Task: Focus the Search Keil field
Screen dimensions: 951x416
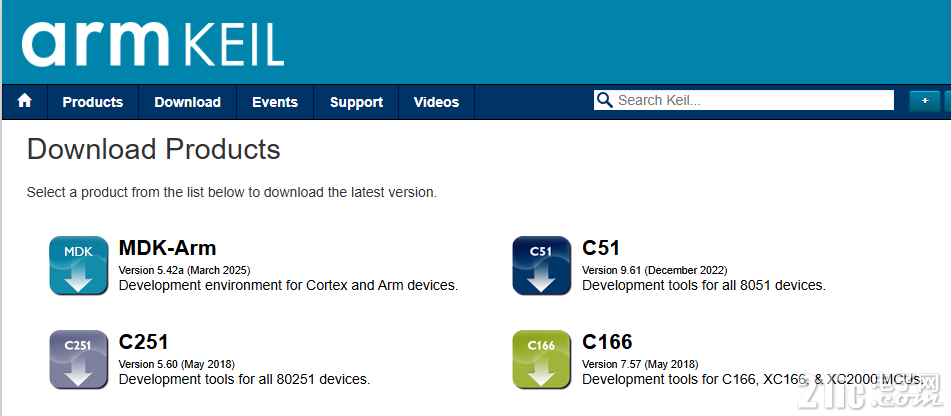Action: point(744,100)
